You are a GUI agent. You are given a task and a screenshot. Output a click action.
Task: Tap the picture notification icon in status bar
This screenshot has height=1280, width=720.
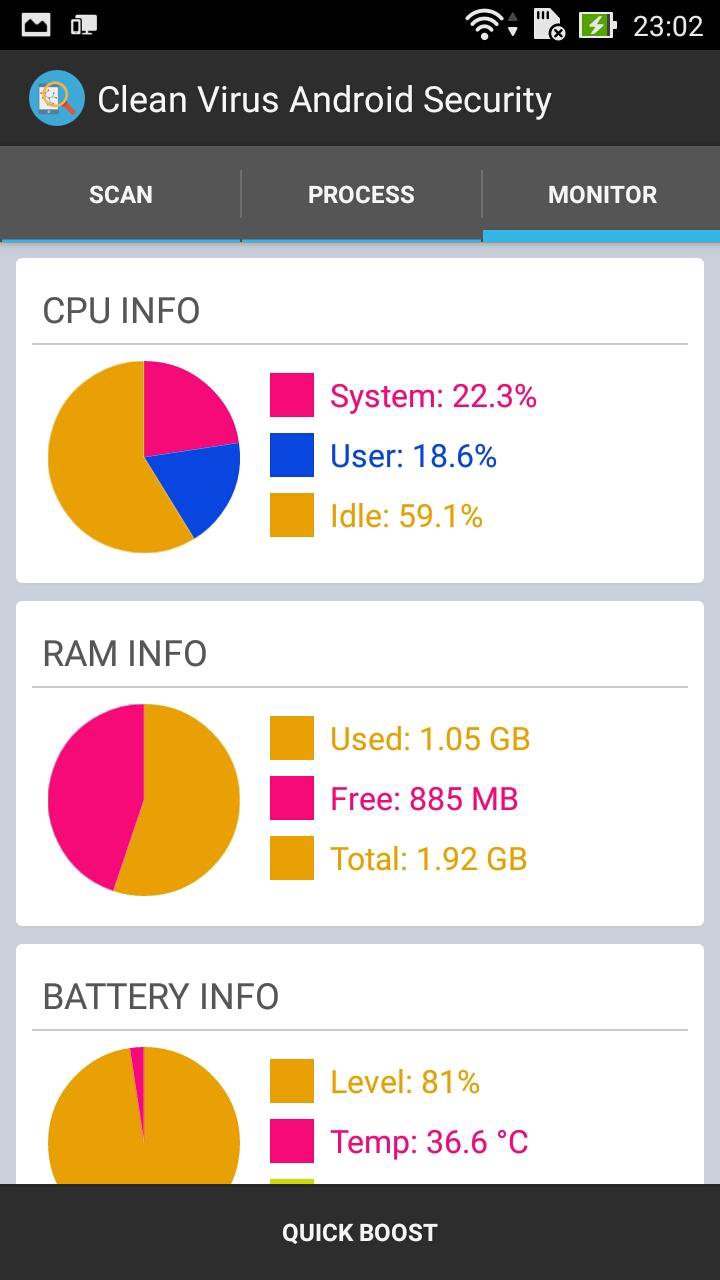pos(36,25)
